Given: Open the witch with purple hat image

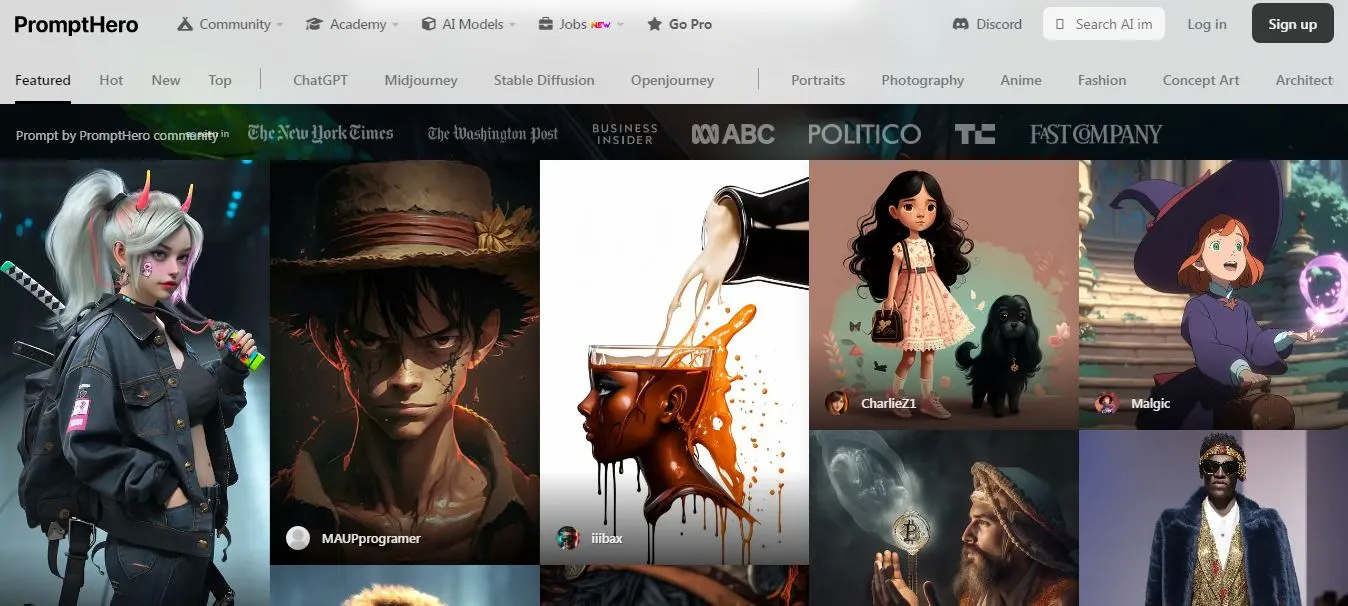Looking at the screenshot, I should tap(1213, 295).
